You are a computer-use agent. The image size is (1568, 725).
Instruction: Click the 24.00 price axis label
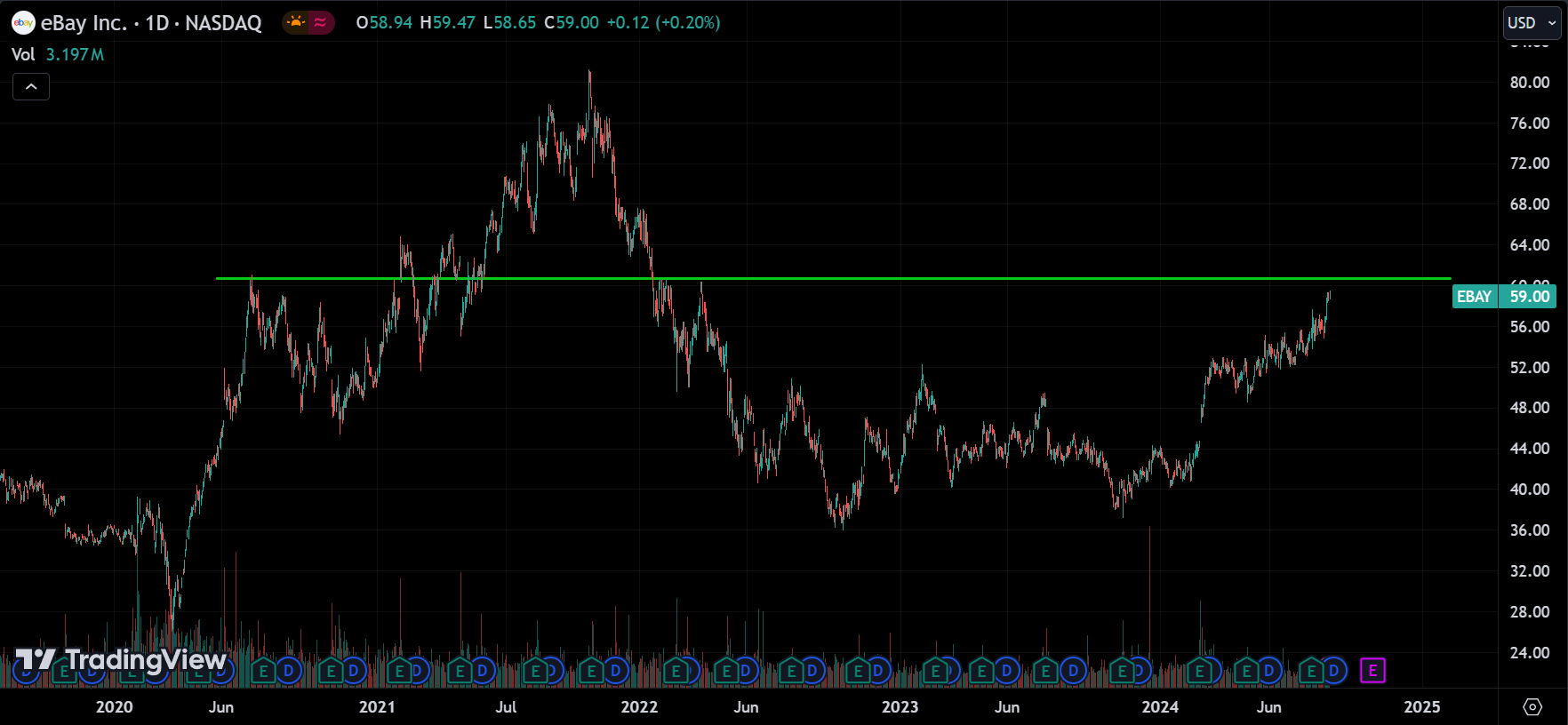pyautogui.click(x=1530, y=653)
